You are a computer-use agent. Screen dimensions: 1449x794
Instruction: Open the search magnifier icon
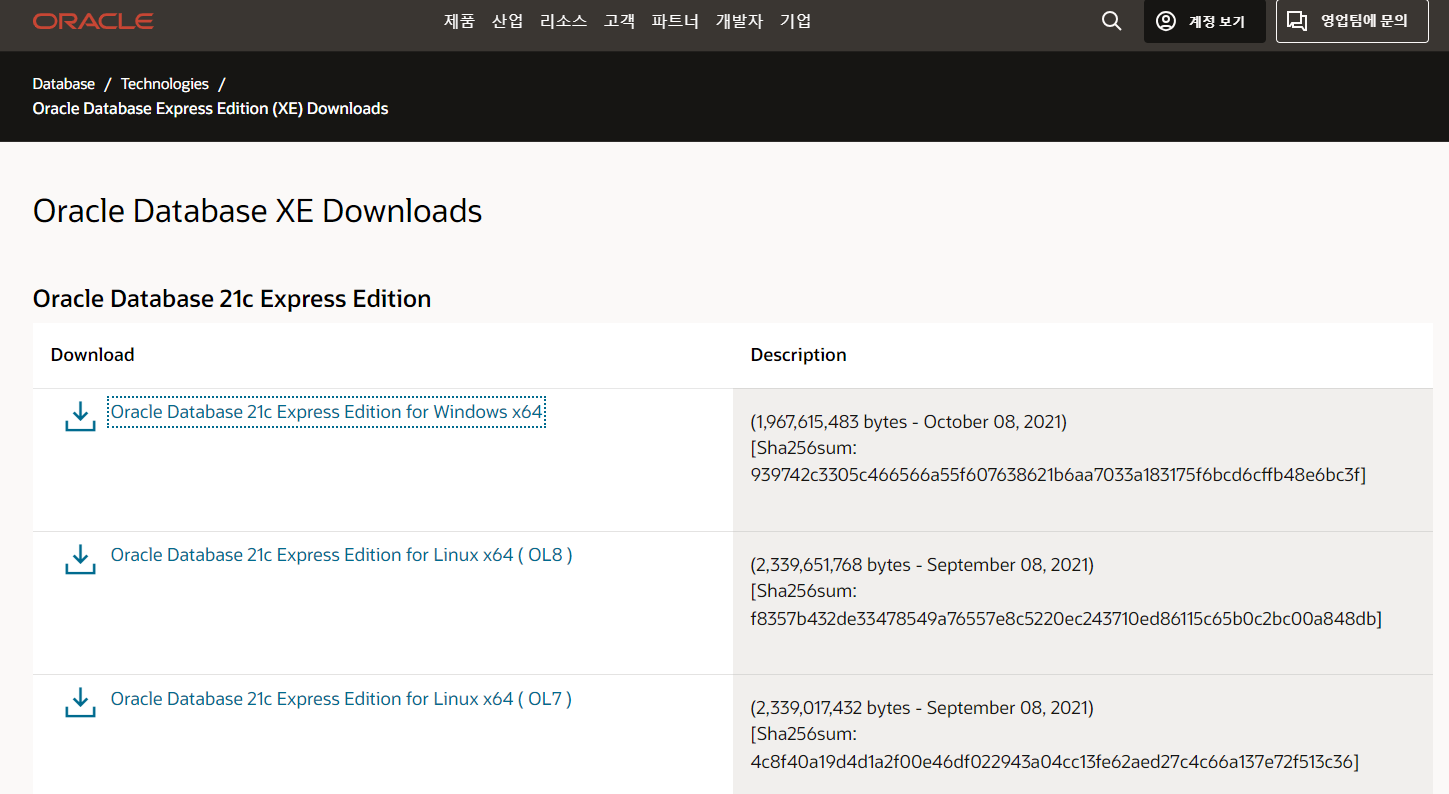pos(1111,21)
